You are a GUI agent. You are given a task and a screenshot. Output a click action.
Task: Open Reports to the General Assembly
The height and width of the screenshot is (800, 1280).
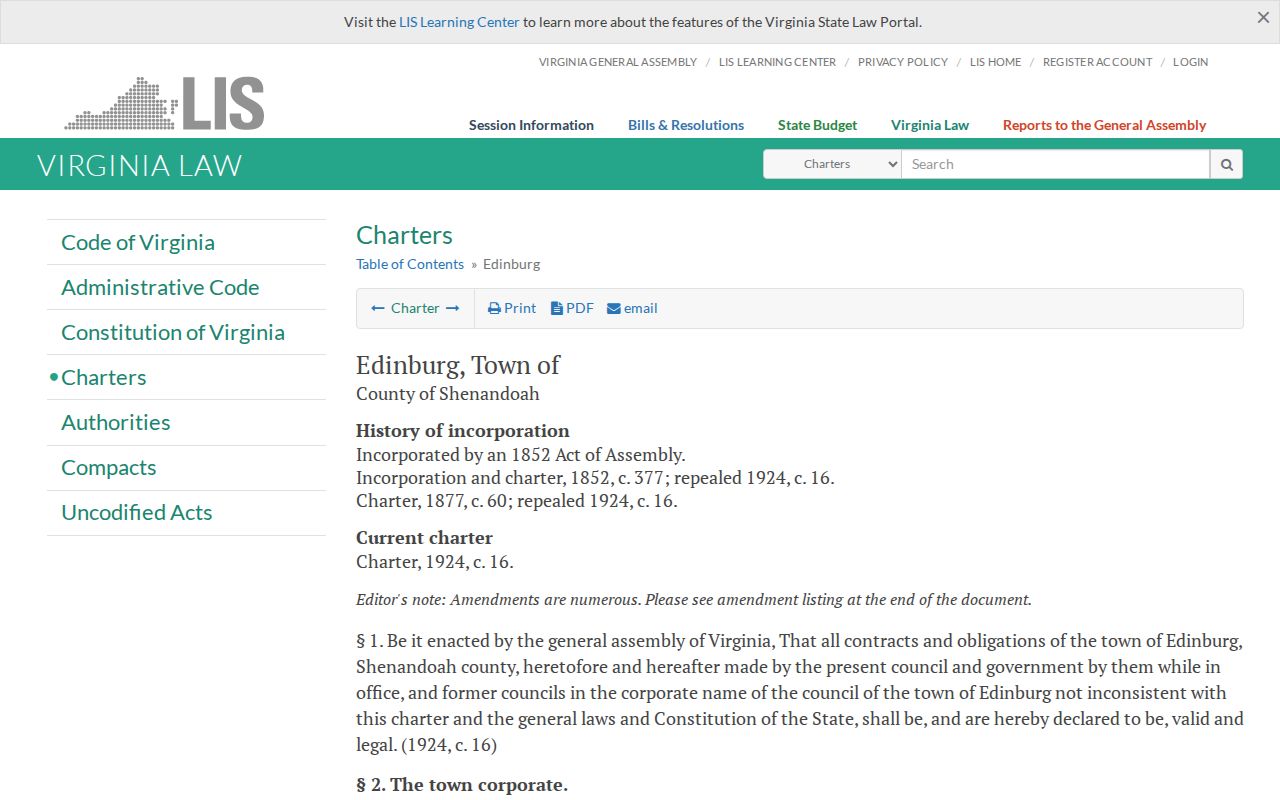pos(1104,125)
